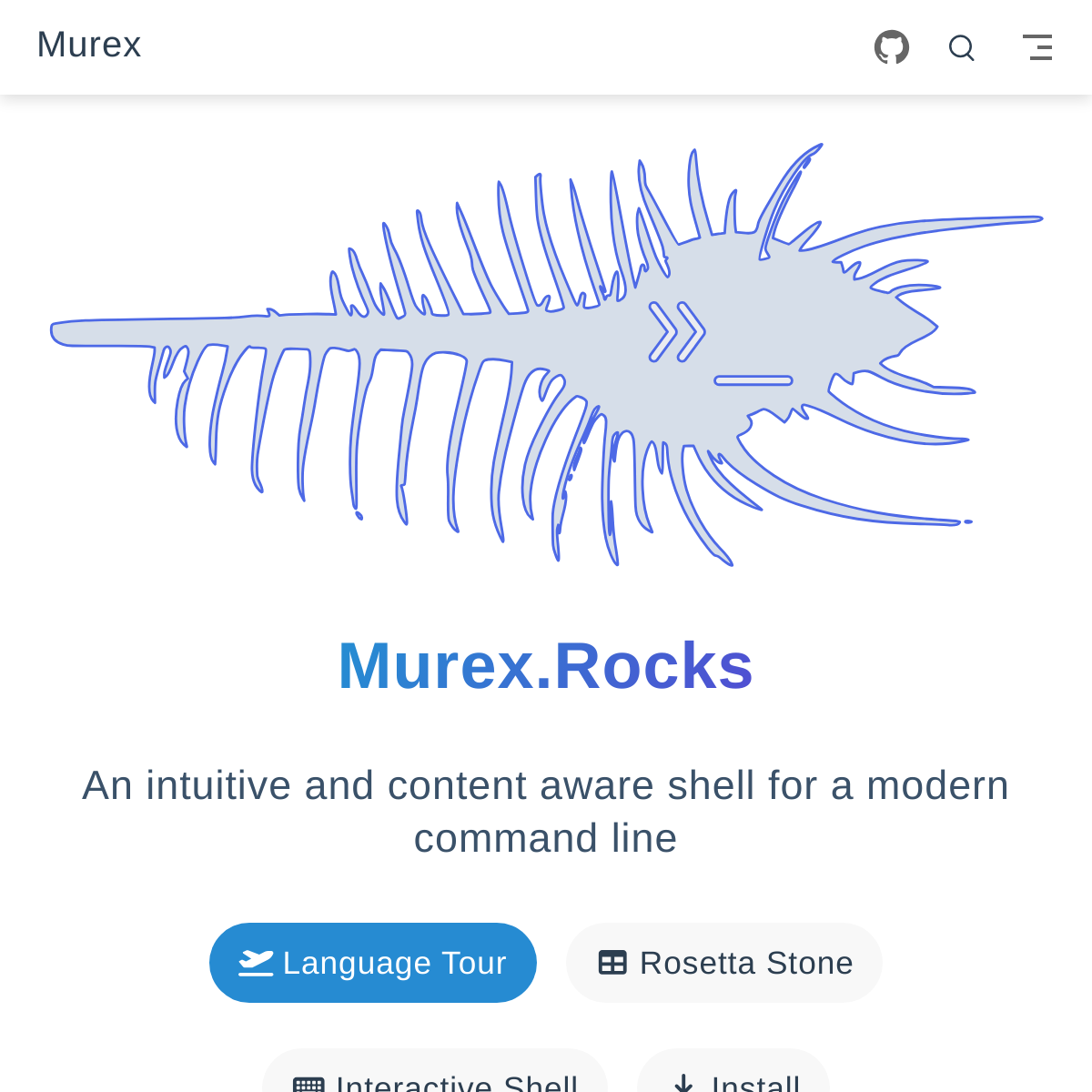Open the Rosetta Stone page
1092x1092 pixels.
tap(724, 963)
